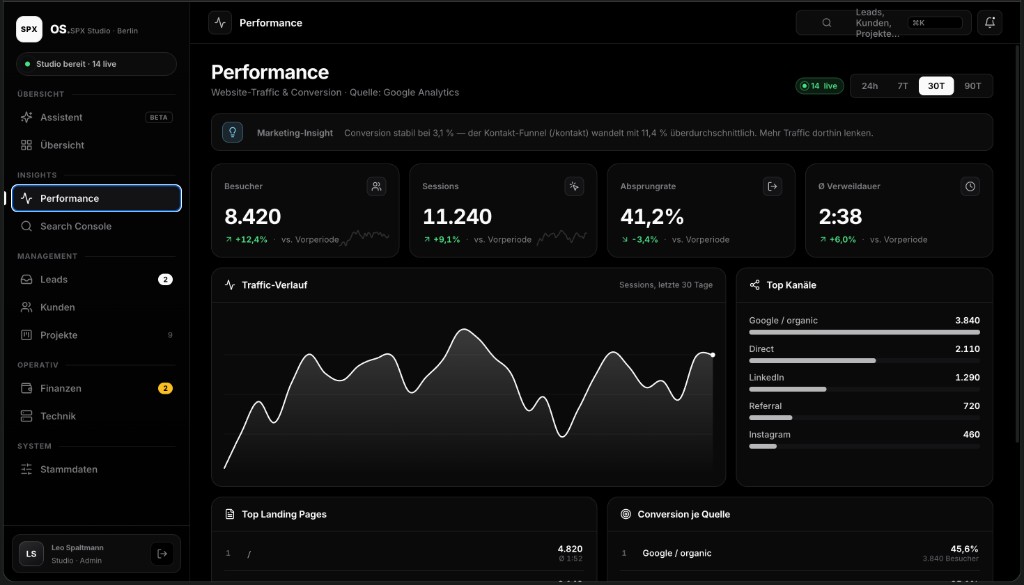Open Finanzen section
This screenshot has height=585, width=1024.
pyautogui.click(x=97, y=388)
